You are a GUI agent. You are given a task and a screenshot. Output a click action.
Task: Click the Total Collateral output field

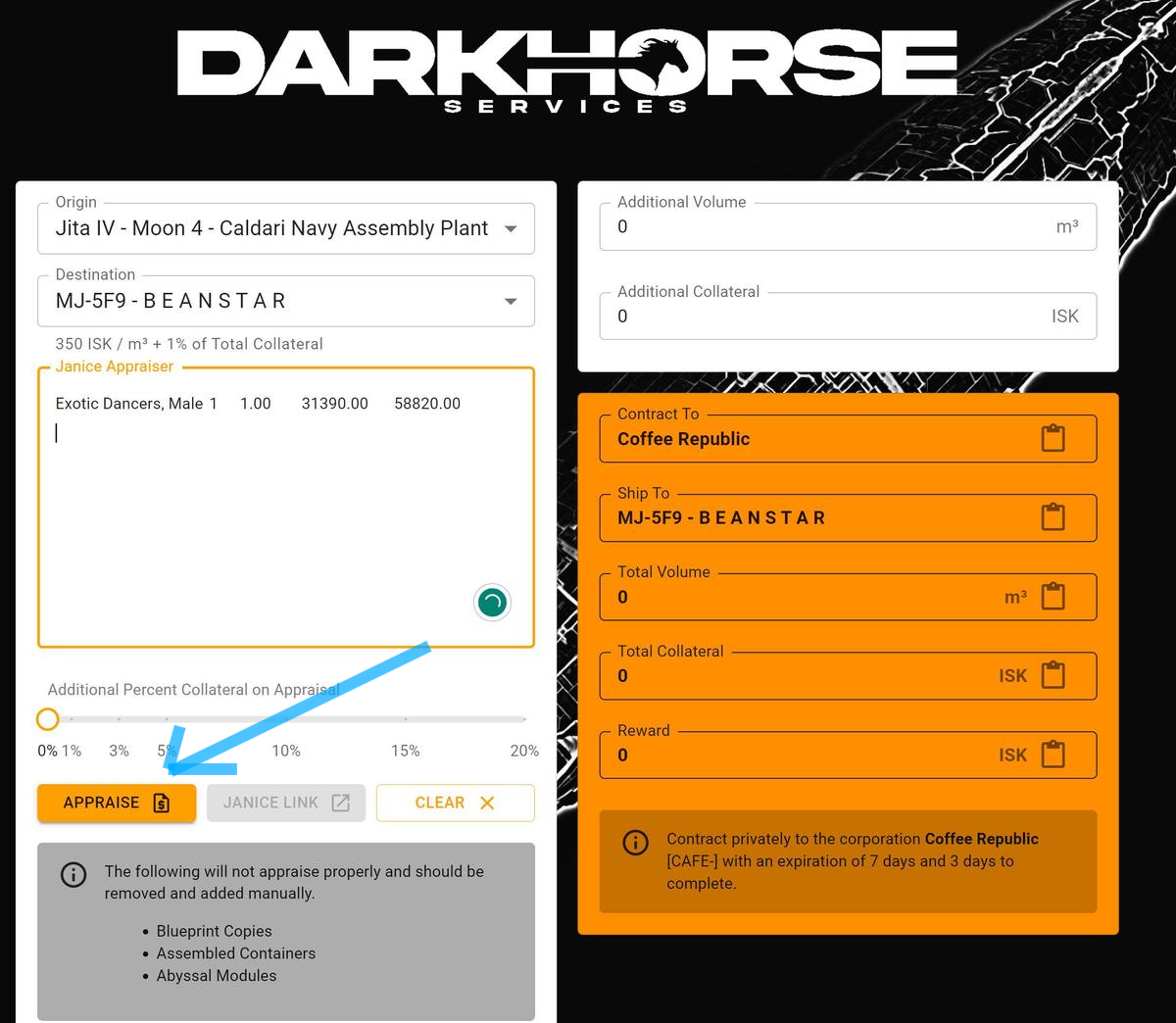click(848, 675)
